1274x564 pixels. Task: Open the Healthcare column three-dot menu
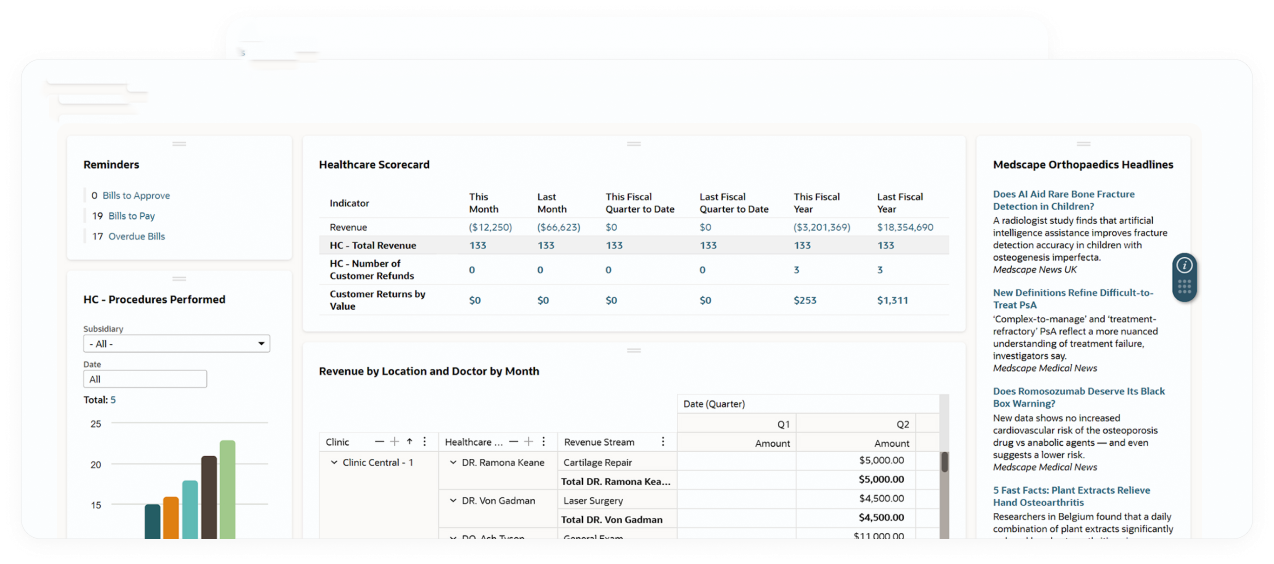click(x=543, y=442)
